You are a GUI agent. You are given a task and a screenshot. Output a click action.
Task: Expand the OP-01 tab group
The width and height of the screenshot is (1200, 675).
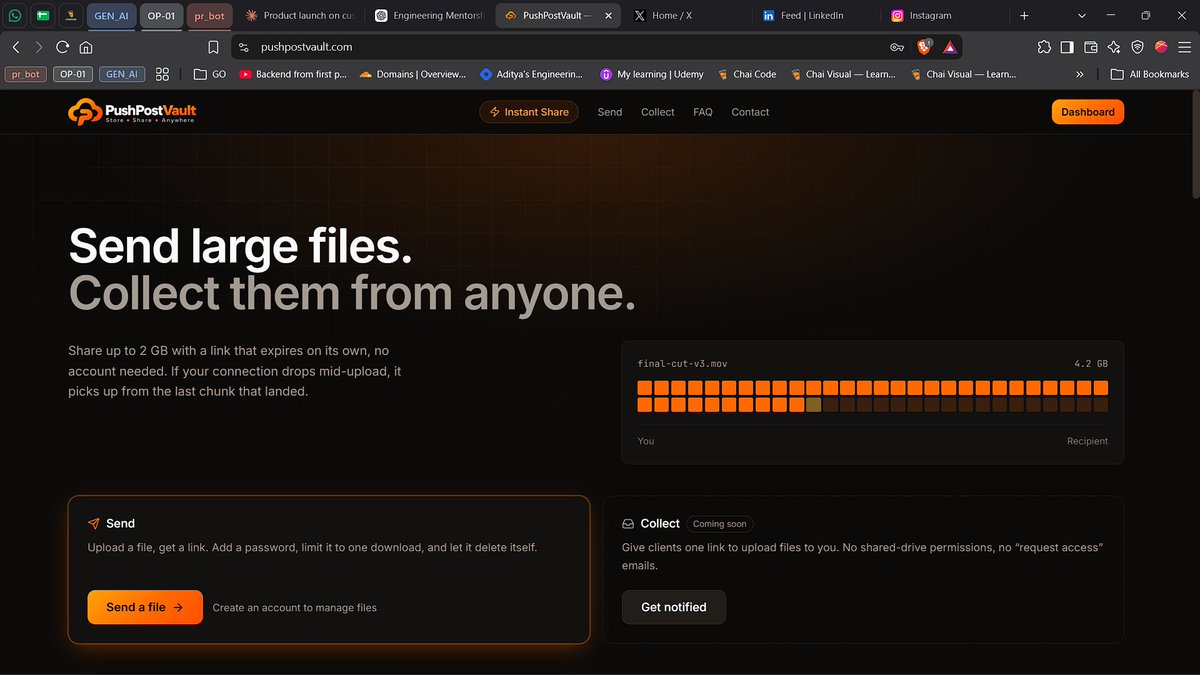coord(161,16)
